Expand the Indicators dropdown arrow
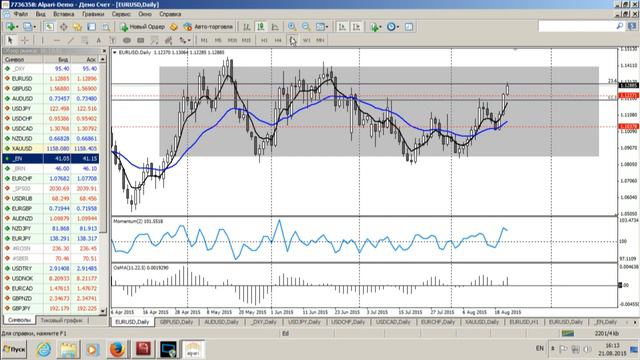Screen dimensions: 640x360 point(380,27)
